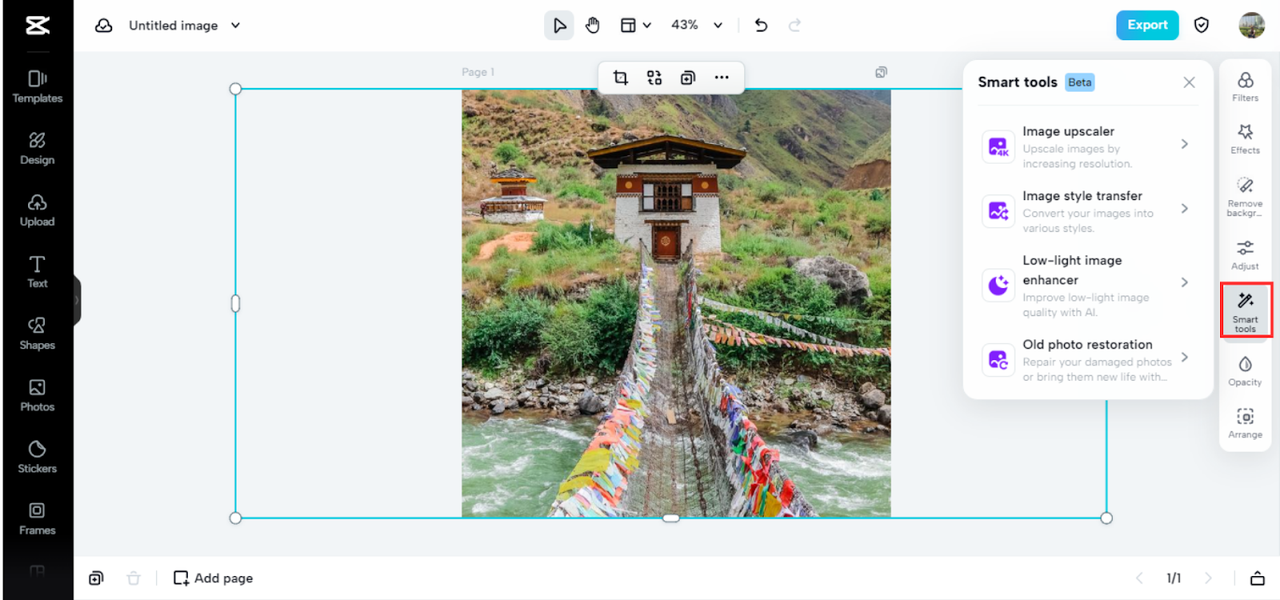The height and width of the screenshot is (600, 1280).
Task: Click the bridge photo on canvas
Action: [676, 303]
